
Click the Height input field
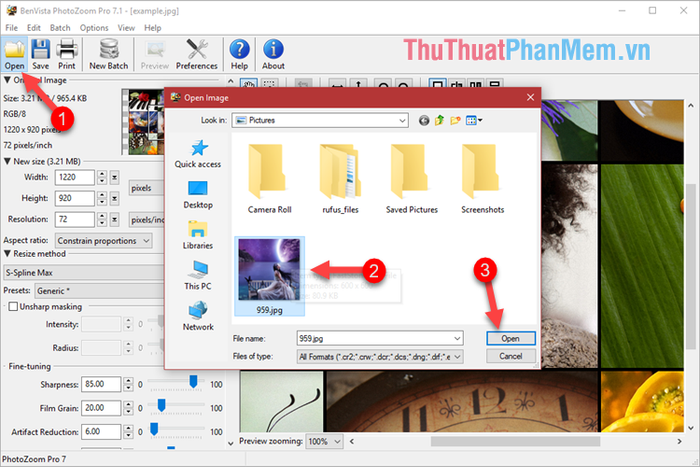[75, 198]
